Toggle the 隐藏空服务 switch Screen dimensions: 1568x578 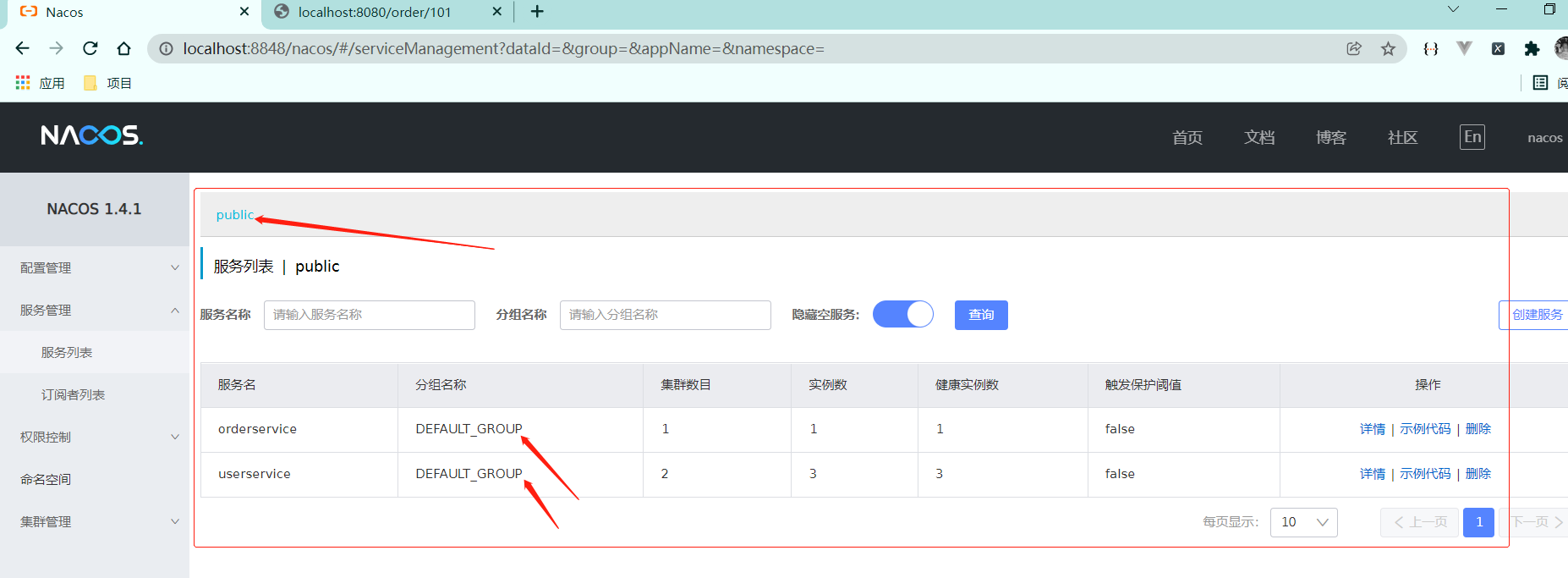click(903, 314)
